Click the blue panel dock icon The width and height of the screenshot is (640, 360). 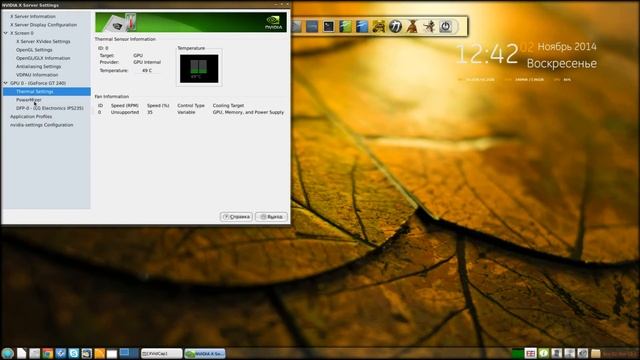click(362, 27)
